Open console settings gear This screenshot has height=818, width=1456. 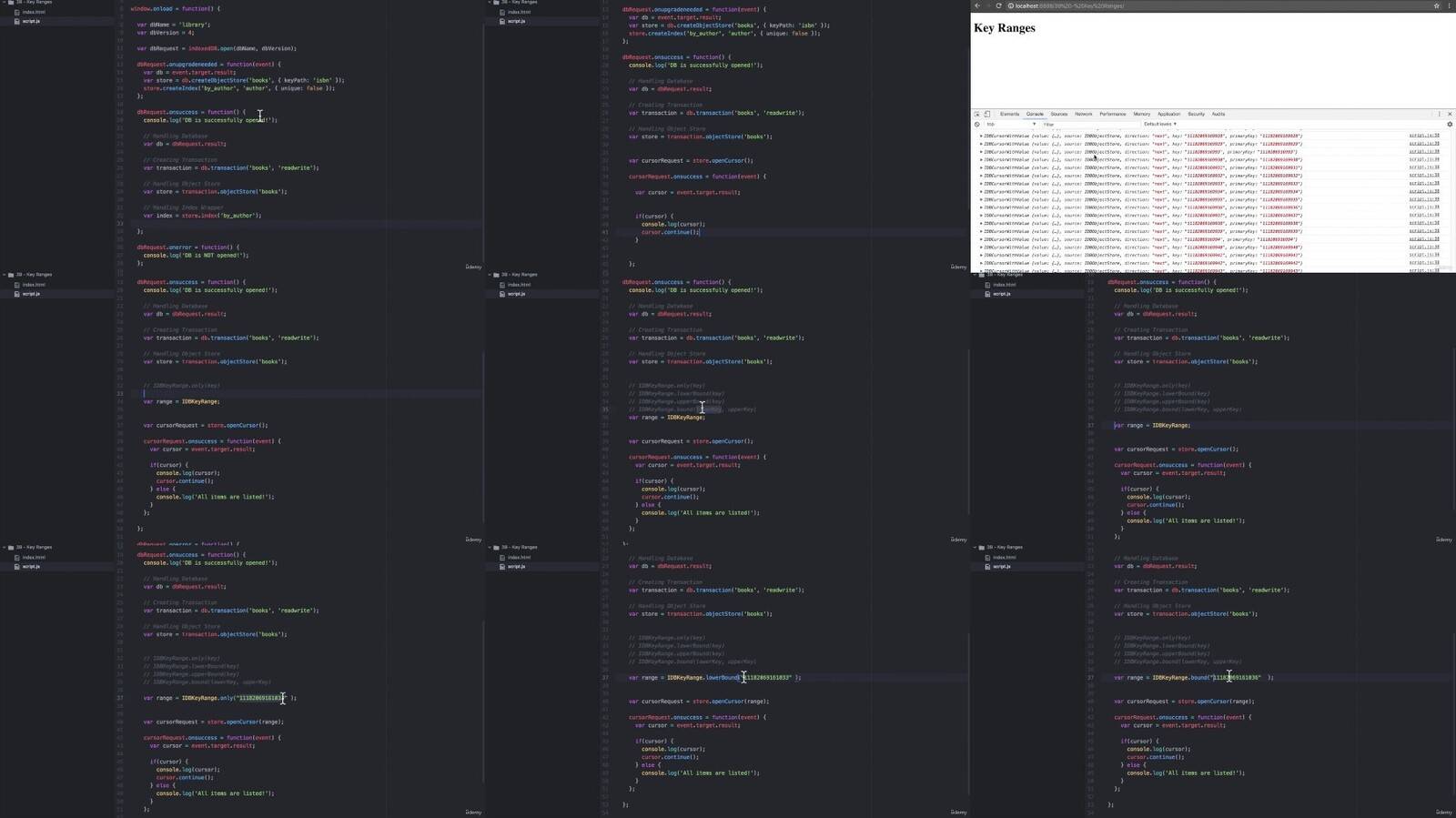pyautogui.click(x=1450, y=124)
